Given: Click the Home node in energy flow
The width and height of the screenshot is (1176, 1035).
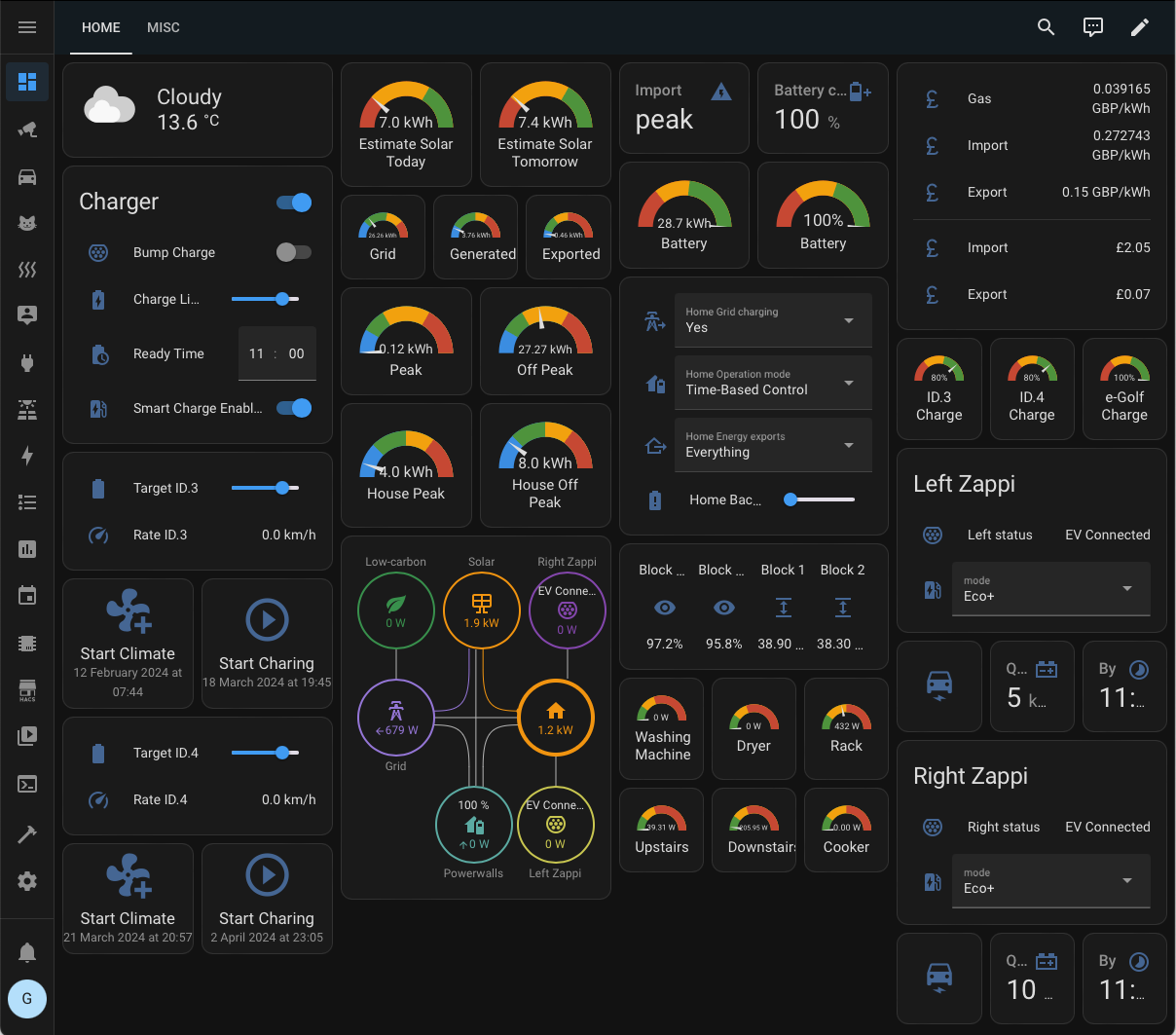Looking at the screenshot, I should click(556, 718).
